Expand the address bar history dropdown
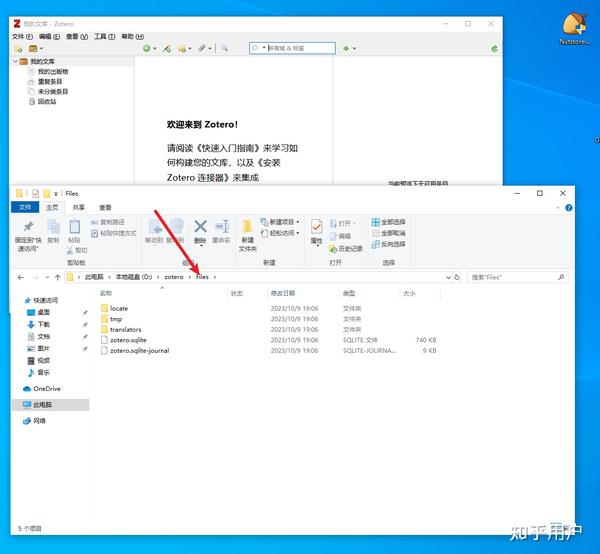Viewport: 600px width, 554px height. 448,277
